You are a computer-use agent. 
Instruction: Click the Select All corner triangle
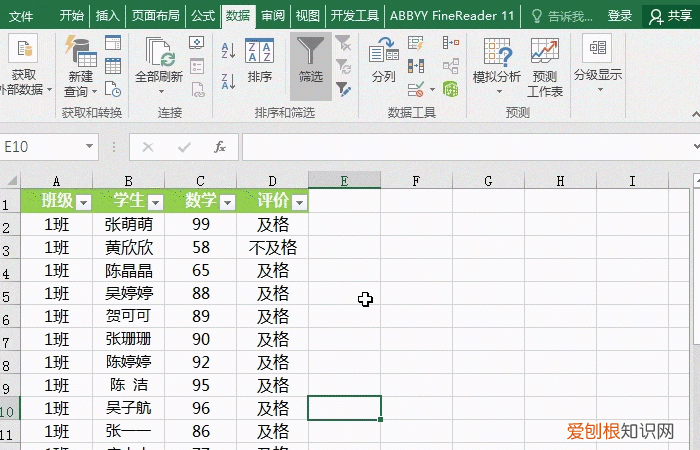12,180
